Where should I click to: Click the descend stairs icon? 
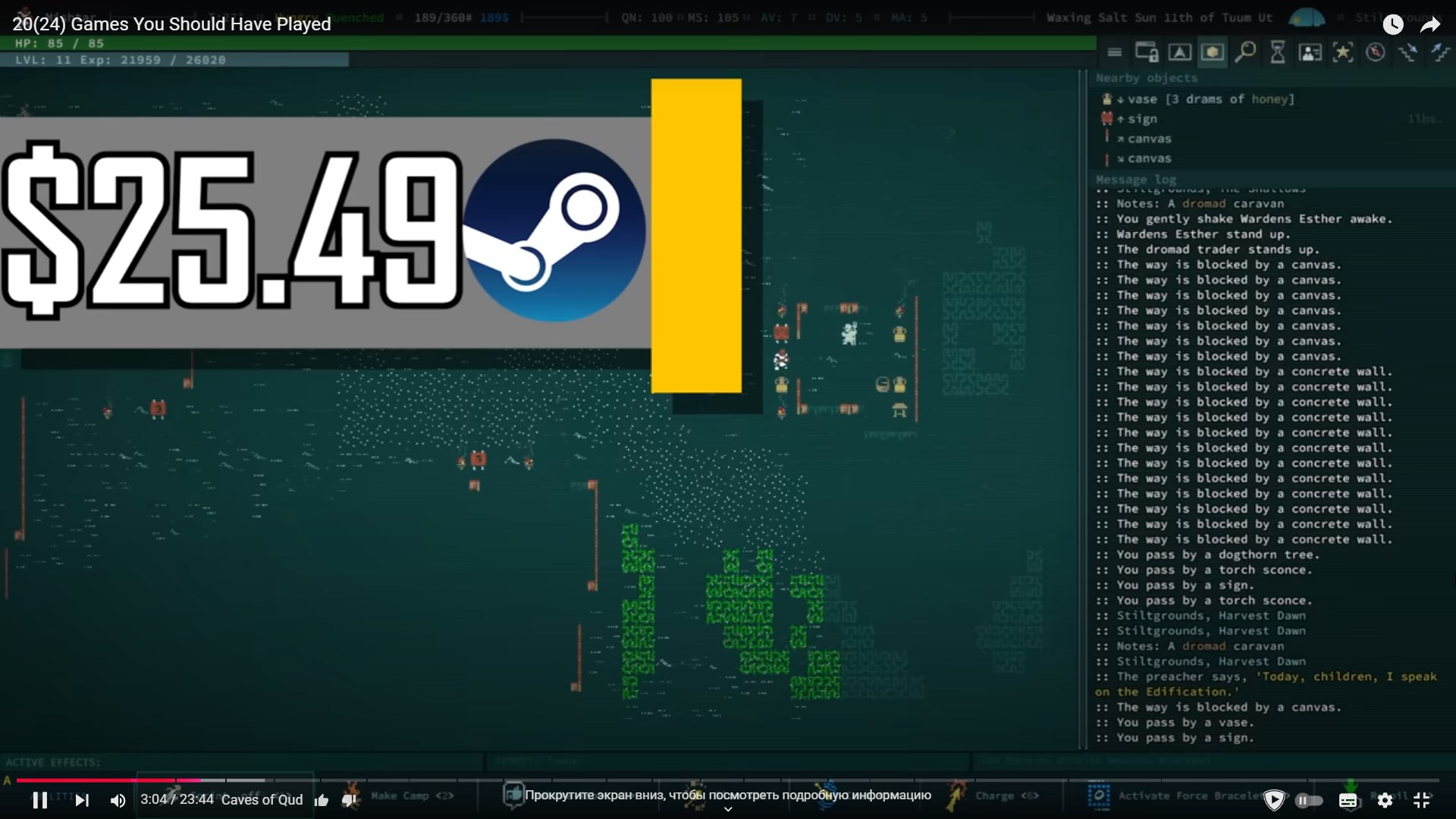[x=1408, y=52]
